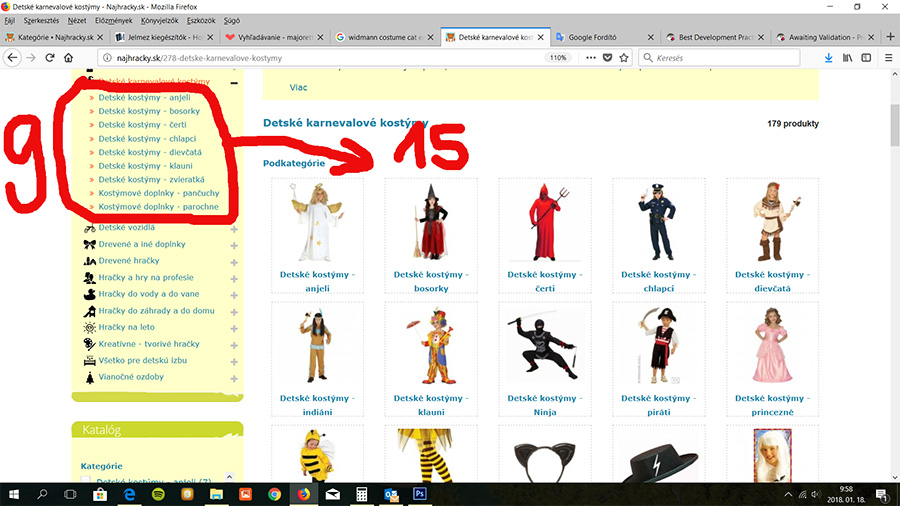Screen dimensions: 900x506
Task: Open the Eszközök menu
Action: 201,21
